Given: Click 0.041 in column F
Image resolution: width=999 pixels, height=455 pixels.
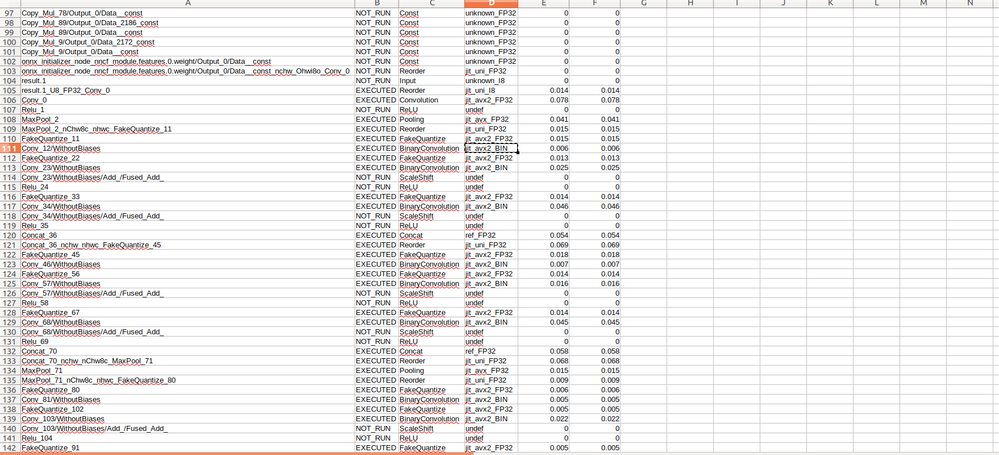Looking at the screenshot, I should (595, 119).
